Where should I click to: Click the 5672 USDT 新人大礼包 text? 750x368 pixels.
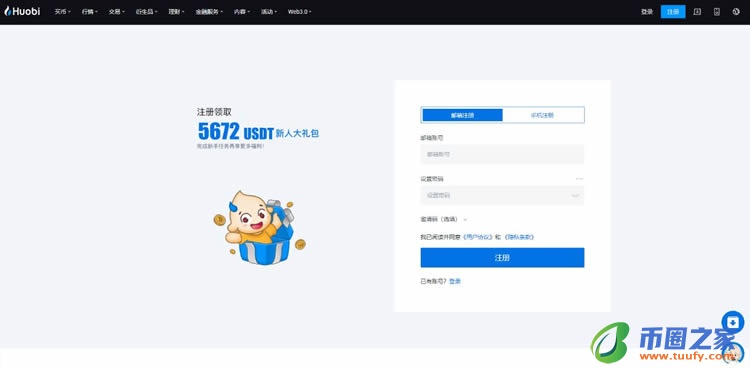(x=258, y=131)
